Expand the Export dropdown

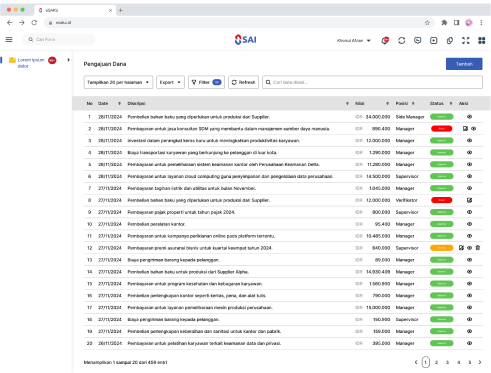170,82
